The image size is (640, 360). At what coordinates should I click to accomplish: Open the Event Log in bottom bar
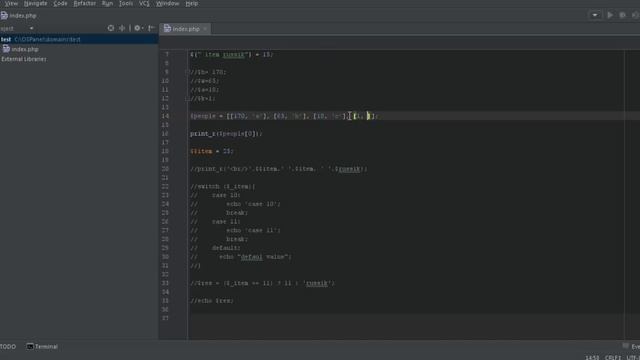click(x=631, y=347)
